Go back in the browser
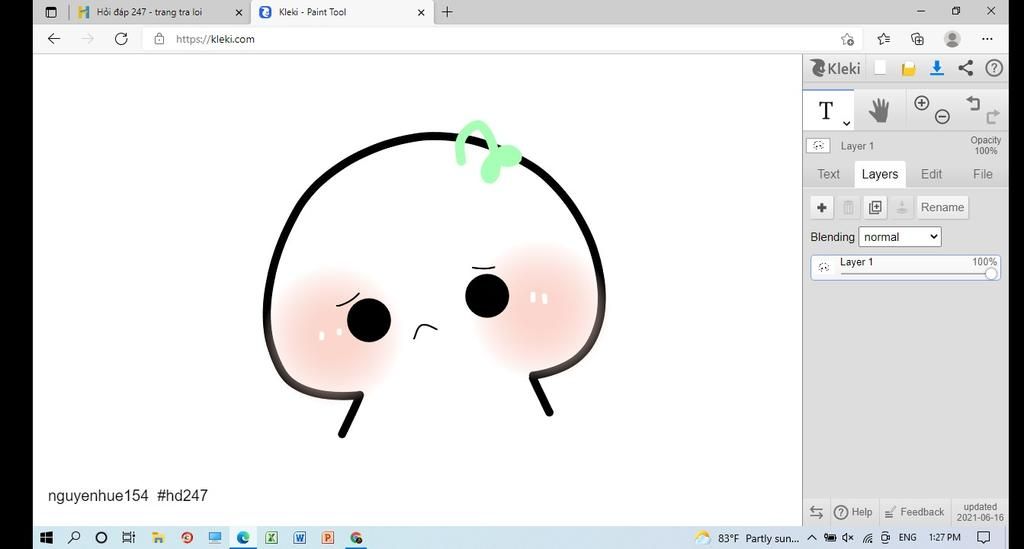 (x=54, y=39)
